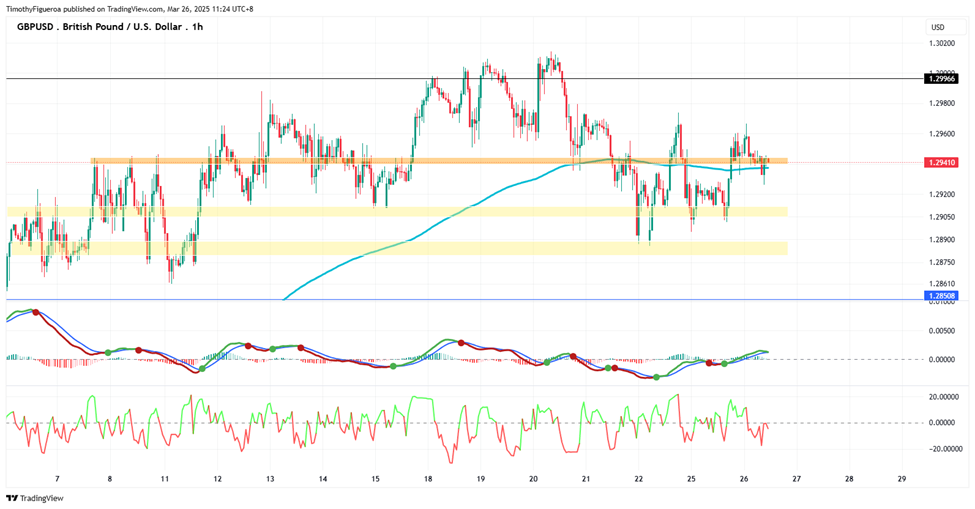Click the 0.00500 MACD scale label
The height and width of the screenshot is (509, 975).
[943, 331]
